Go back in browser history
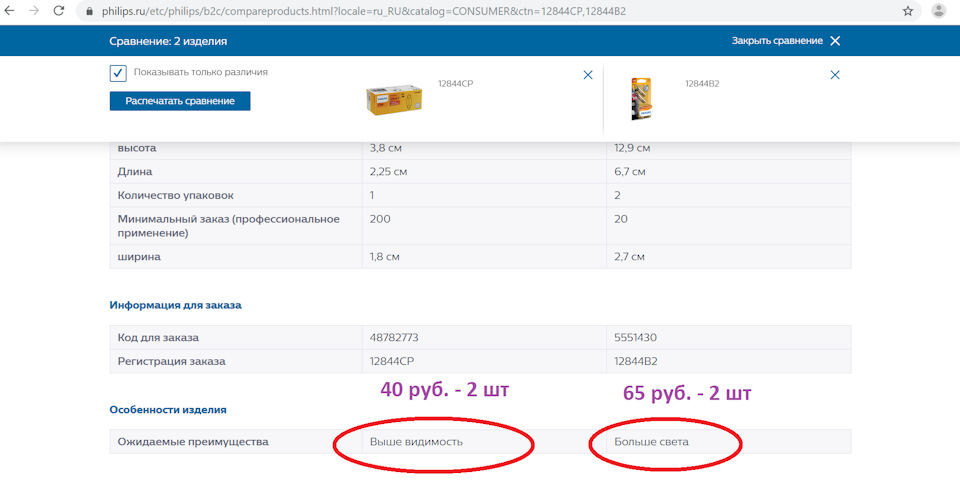The width and height of the screenshot is (960, 483). pos(10,11)
